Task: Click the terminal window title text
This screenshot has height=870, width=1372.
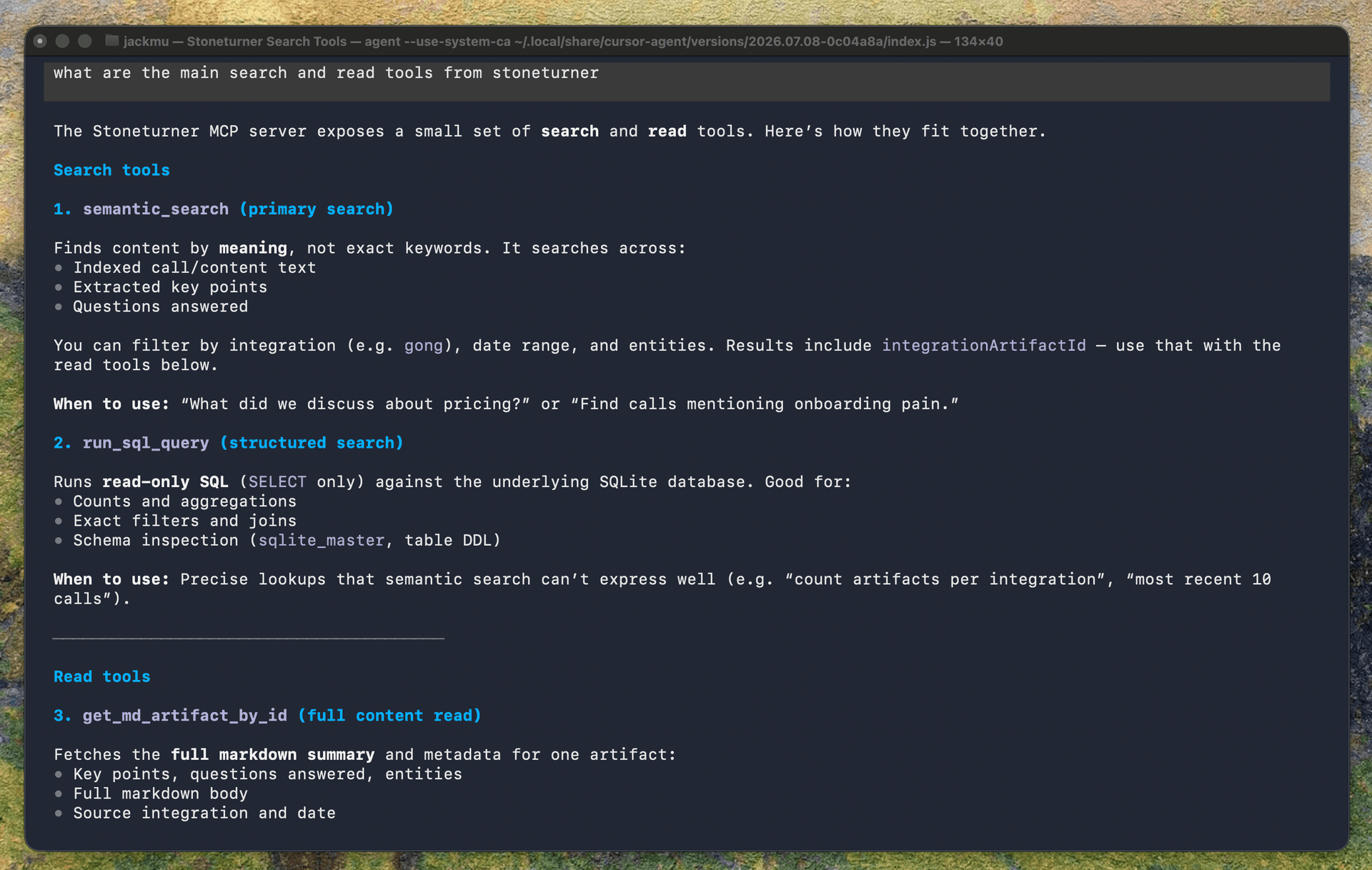Action: 563,41
